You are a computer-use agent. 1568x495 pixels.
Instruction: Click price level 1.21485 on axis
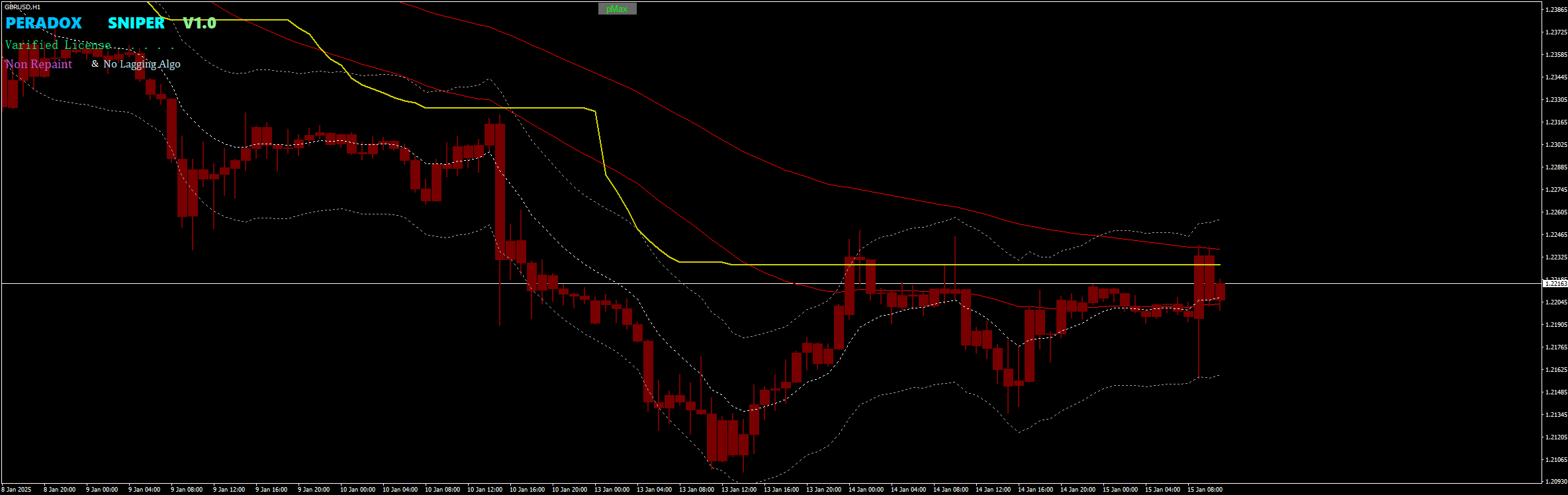1556,392
